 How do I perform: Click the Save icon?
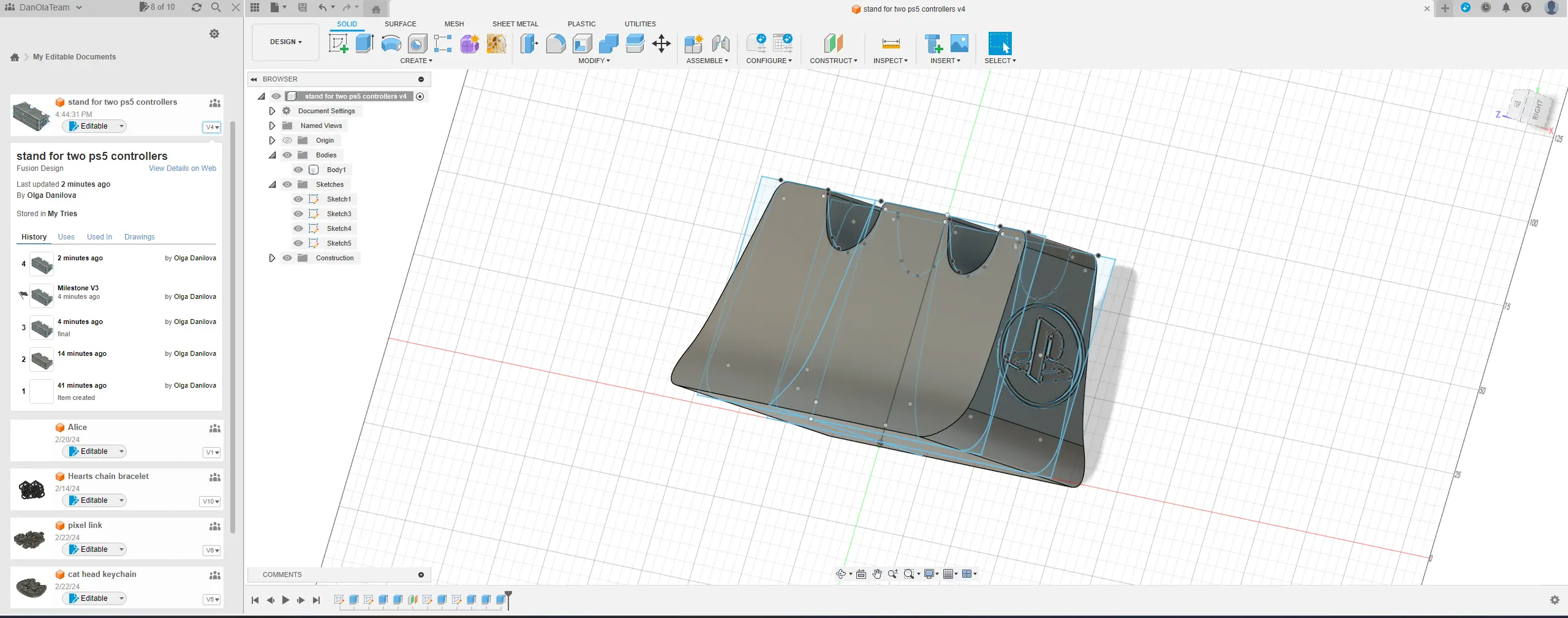pyautogui.click(x=303, y=7)
